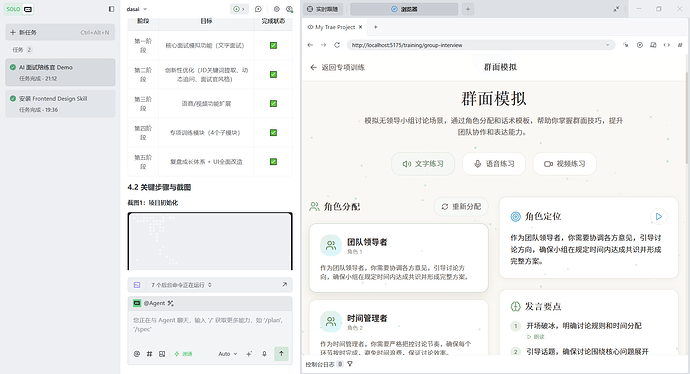Toggle the 第三阶段 completion checkbox
Viewport: 690px width, 374px height.
[x=273, y=103]
